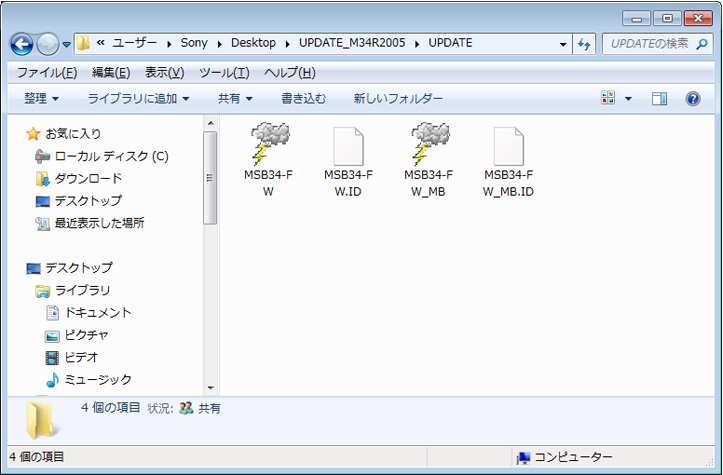Open the view options dropdown arrow
Screen dimensions: 723x475
[x=629, y=99]
